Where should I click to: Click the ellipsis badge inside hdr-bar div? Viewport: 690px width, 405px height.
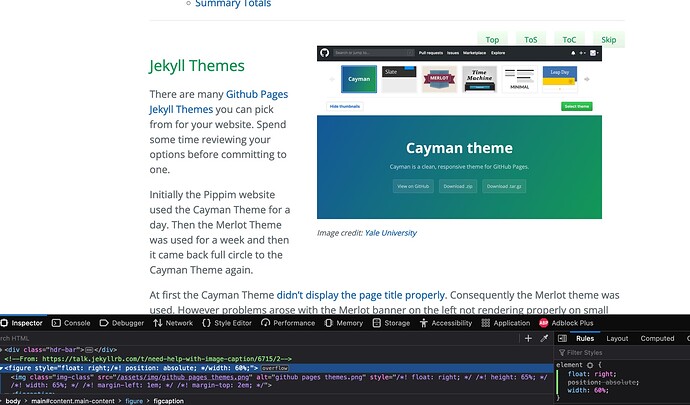[89, 350]
